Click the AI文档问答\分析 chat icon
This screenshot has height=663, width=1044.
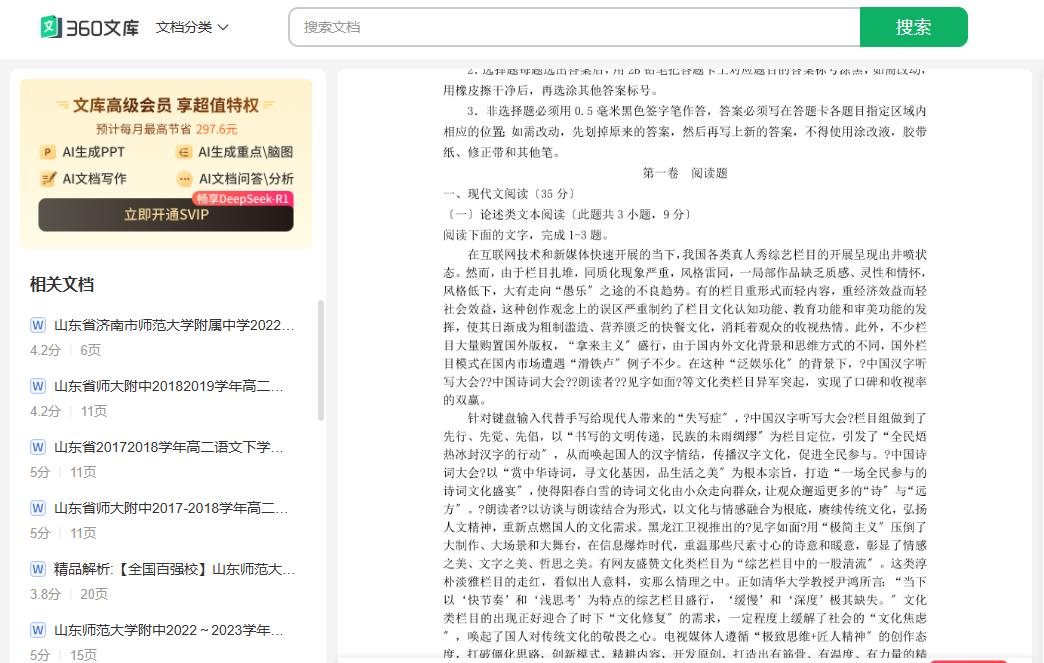(x=184, y=179)
